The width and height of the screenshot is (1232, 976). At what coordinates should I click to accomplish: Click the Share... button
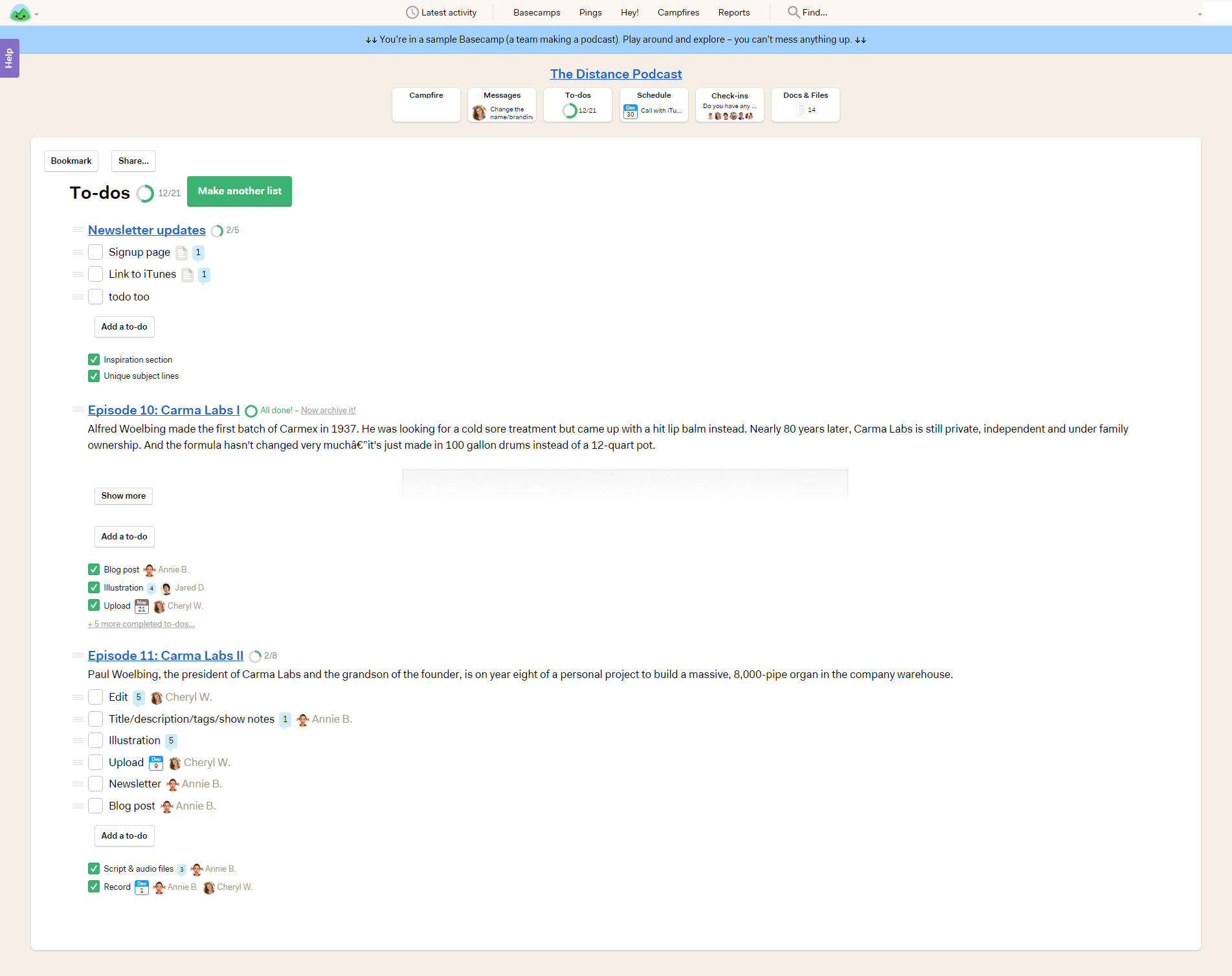tap(133, 161)
